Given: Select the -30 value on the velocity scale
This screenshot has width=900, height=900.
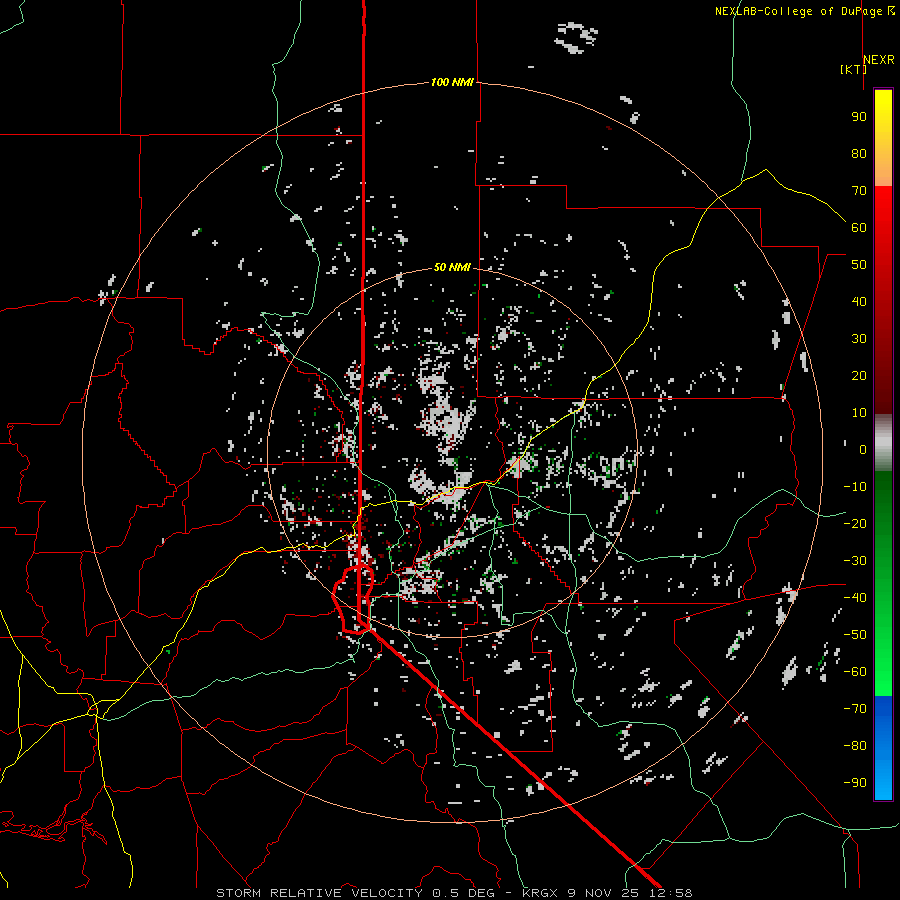Looking at the screenshot, I should pyautogui.click(x=855, y=561).
